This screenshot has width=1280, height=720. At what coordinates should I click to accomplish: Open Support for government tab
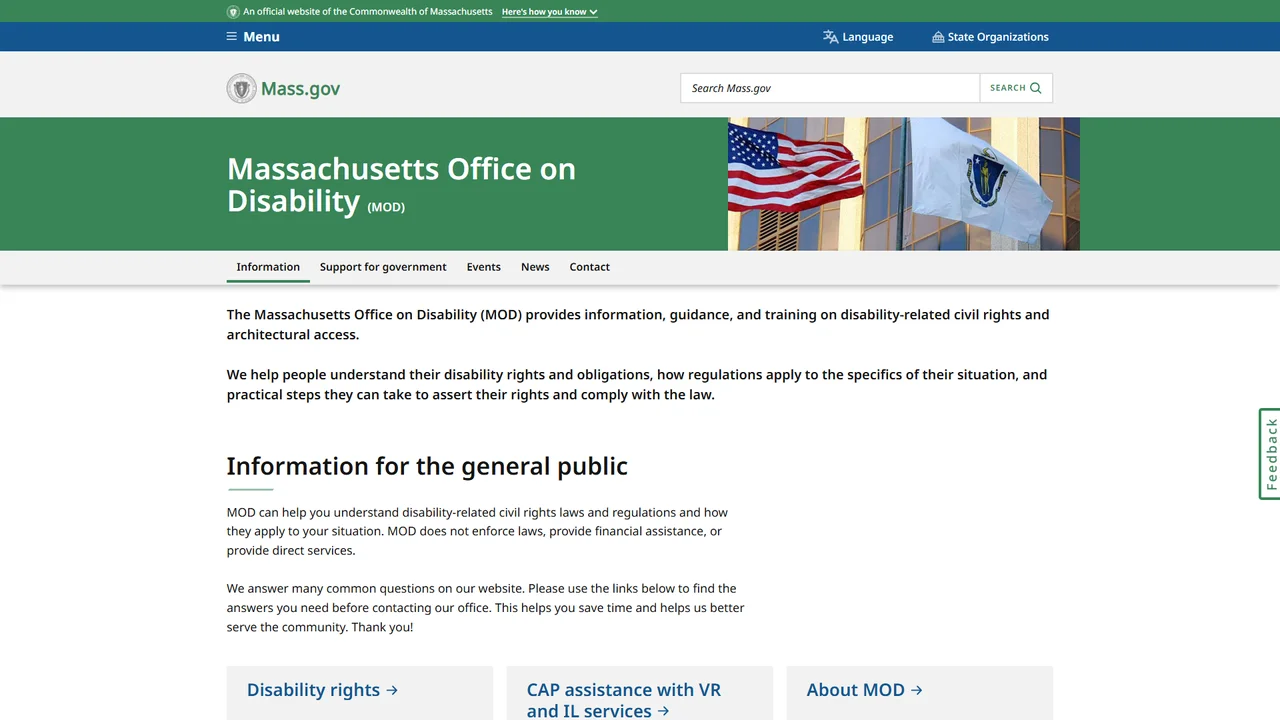point(383,267)
